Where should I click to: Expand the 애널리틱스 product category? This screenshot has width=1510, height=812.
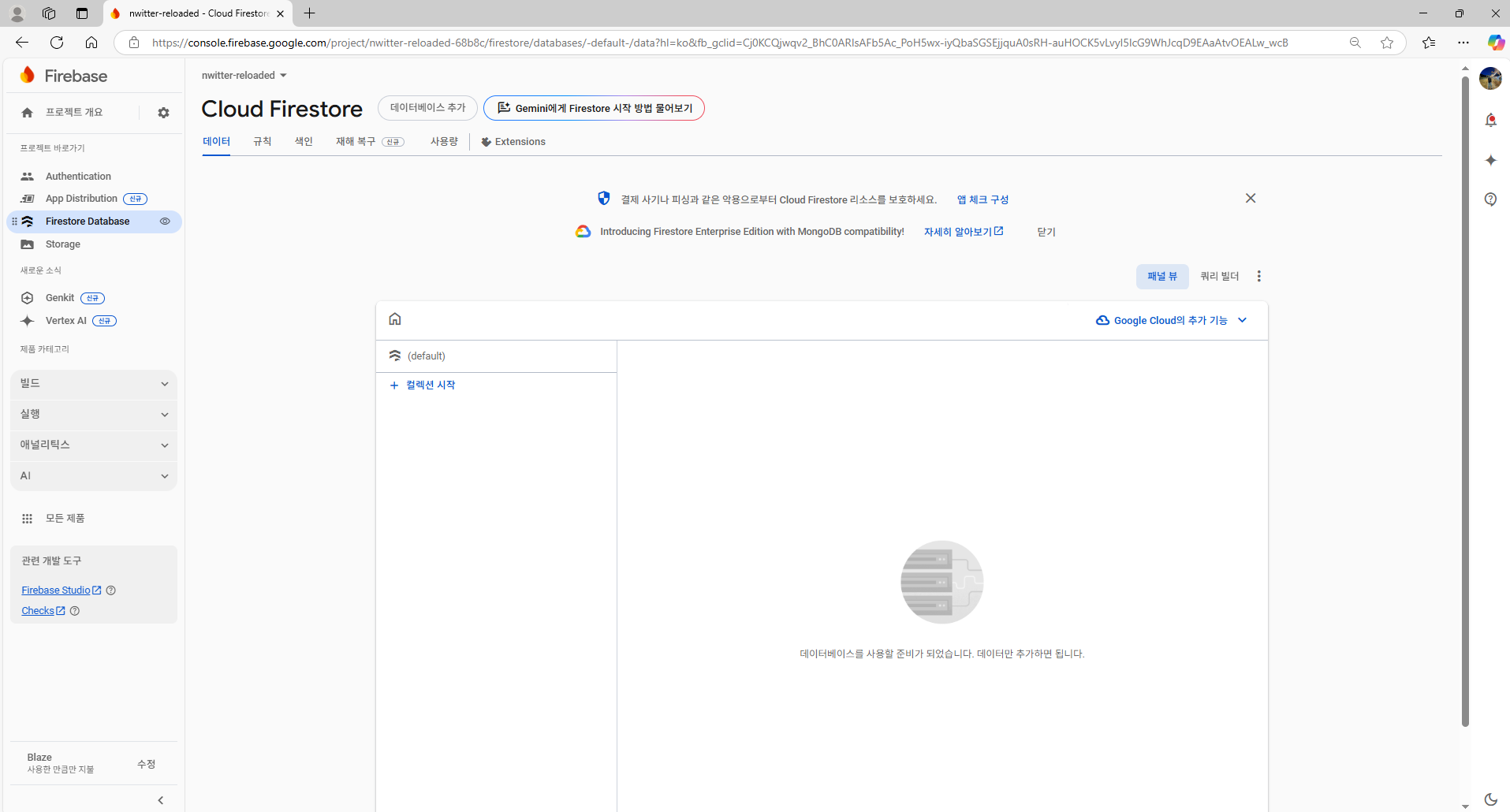94,445
